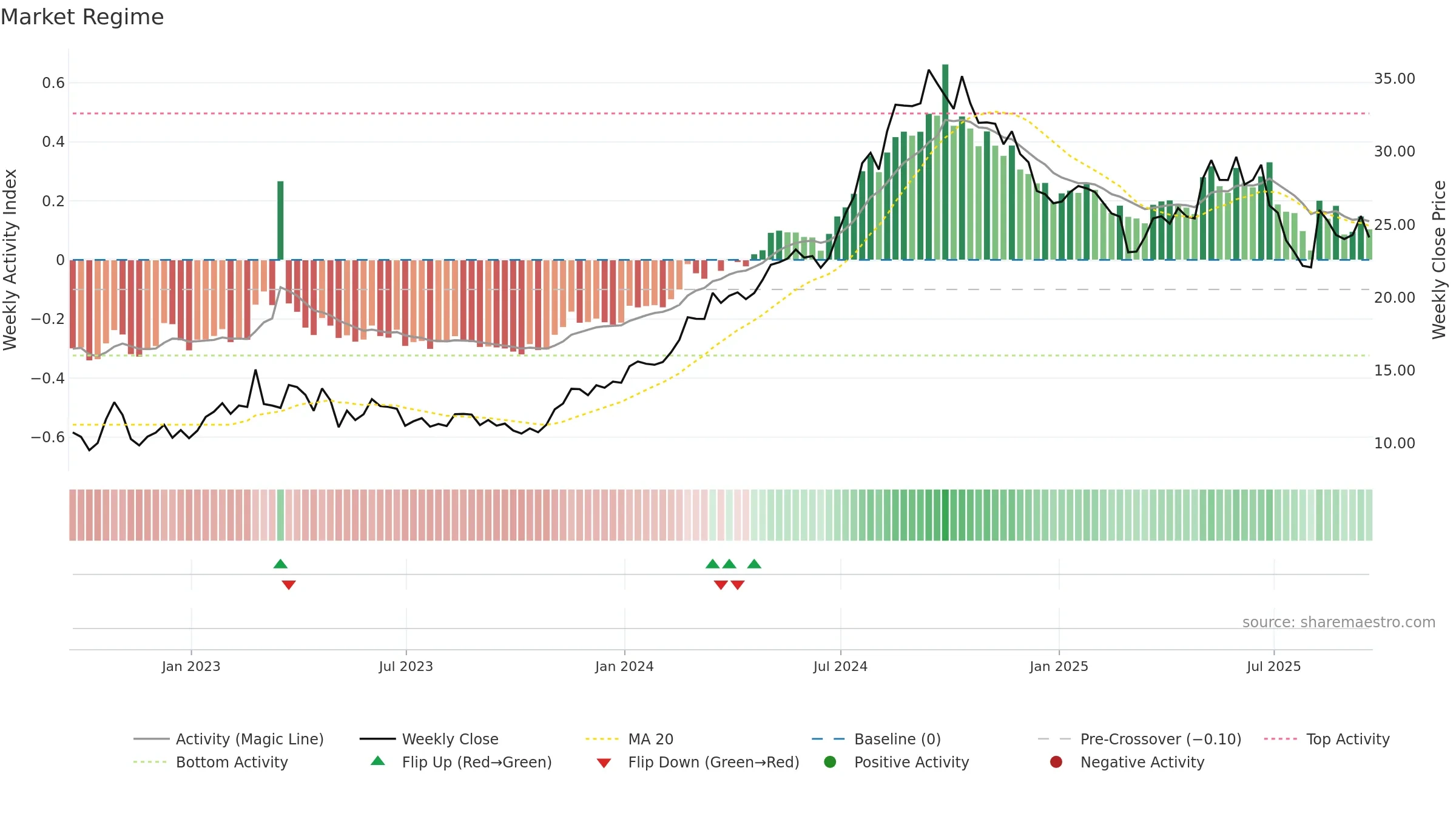The width and height of the screenshot is (1456, 819).
Task: Click the Jul 2023 axis label
Action: point(406,667)
